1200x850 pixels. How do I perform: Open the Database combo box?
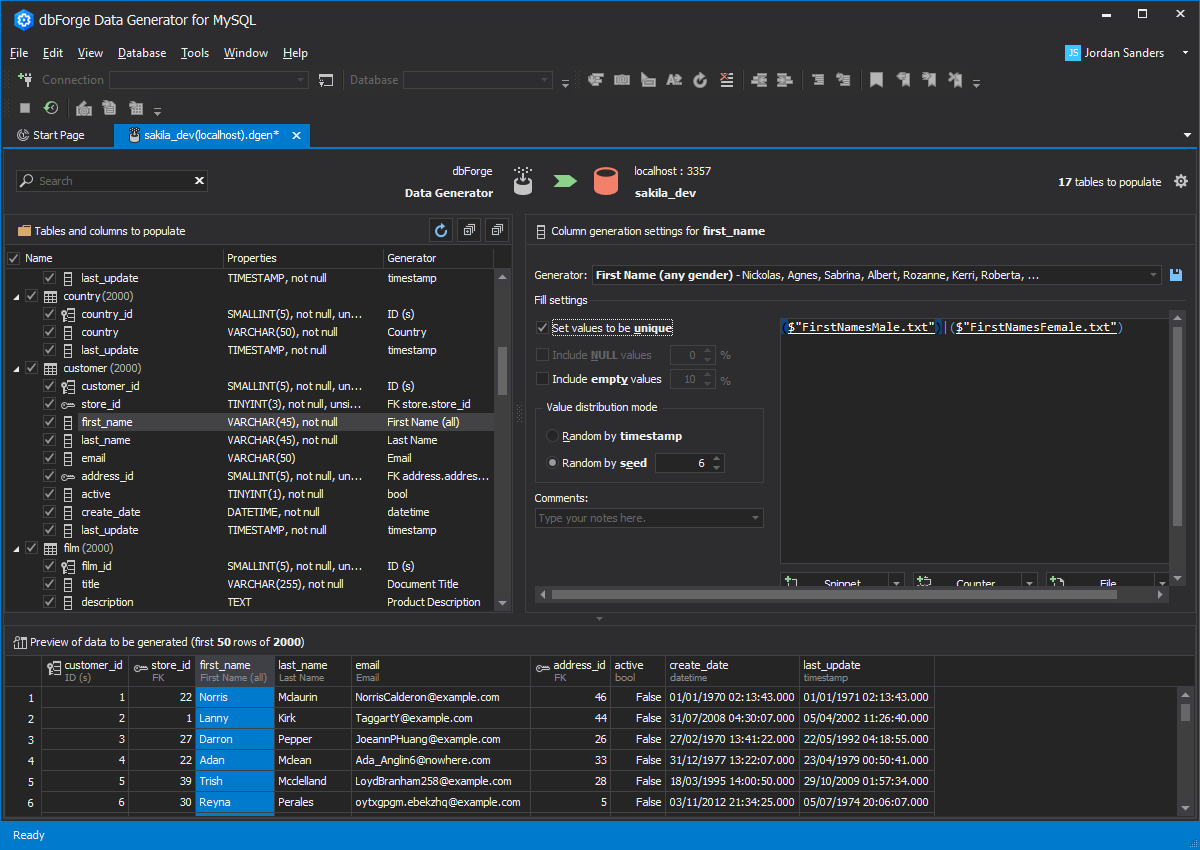478,80
